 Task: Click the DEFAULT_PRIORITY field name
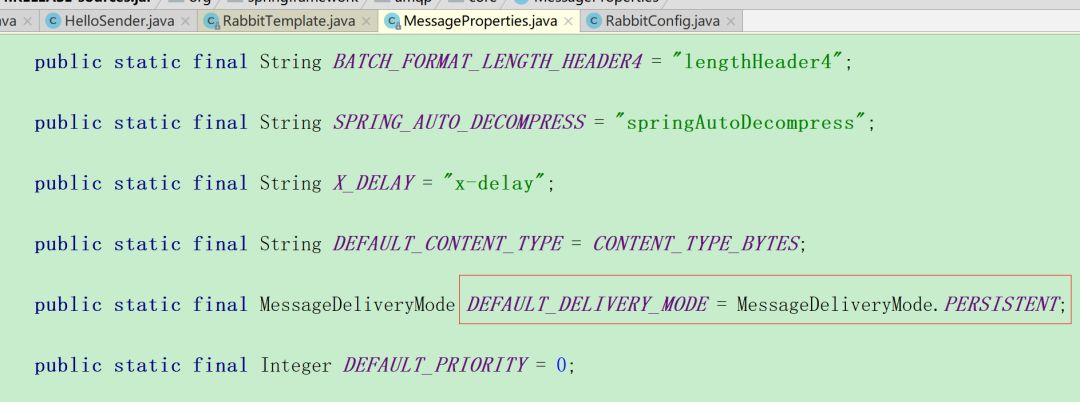click(x=435, y=365)
